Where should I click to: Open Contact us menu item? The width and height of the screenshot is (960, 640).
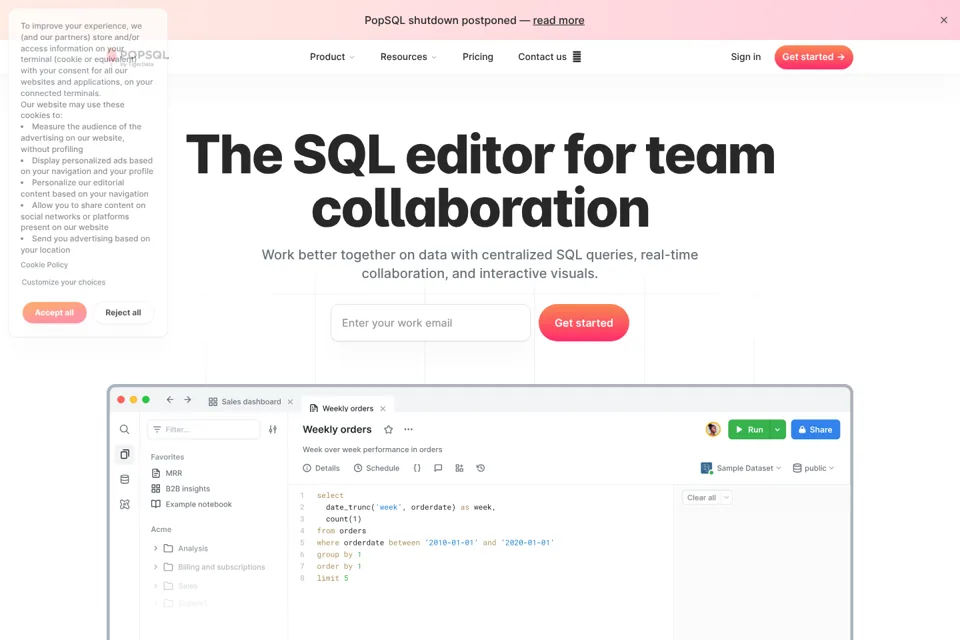549,57
